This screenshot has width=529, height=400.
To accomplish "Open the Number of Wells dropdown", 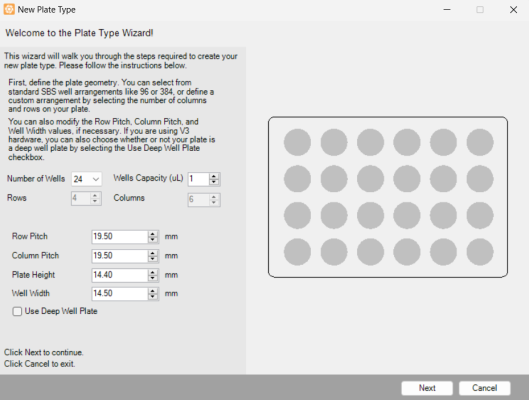I will [x=86, y=179].
